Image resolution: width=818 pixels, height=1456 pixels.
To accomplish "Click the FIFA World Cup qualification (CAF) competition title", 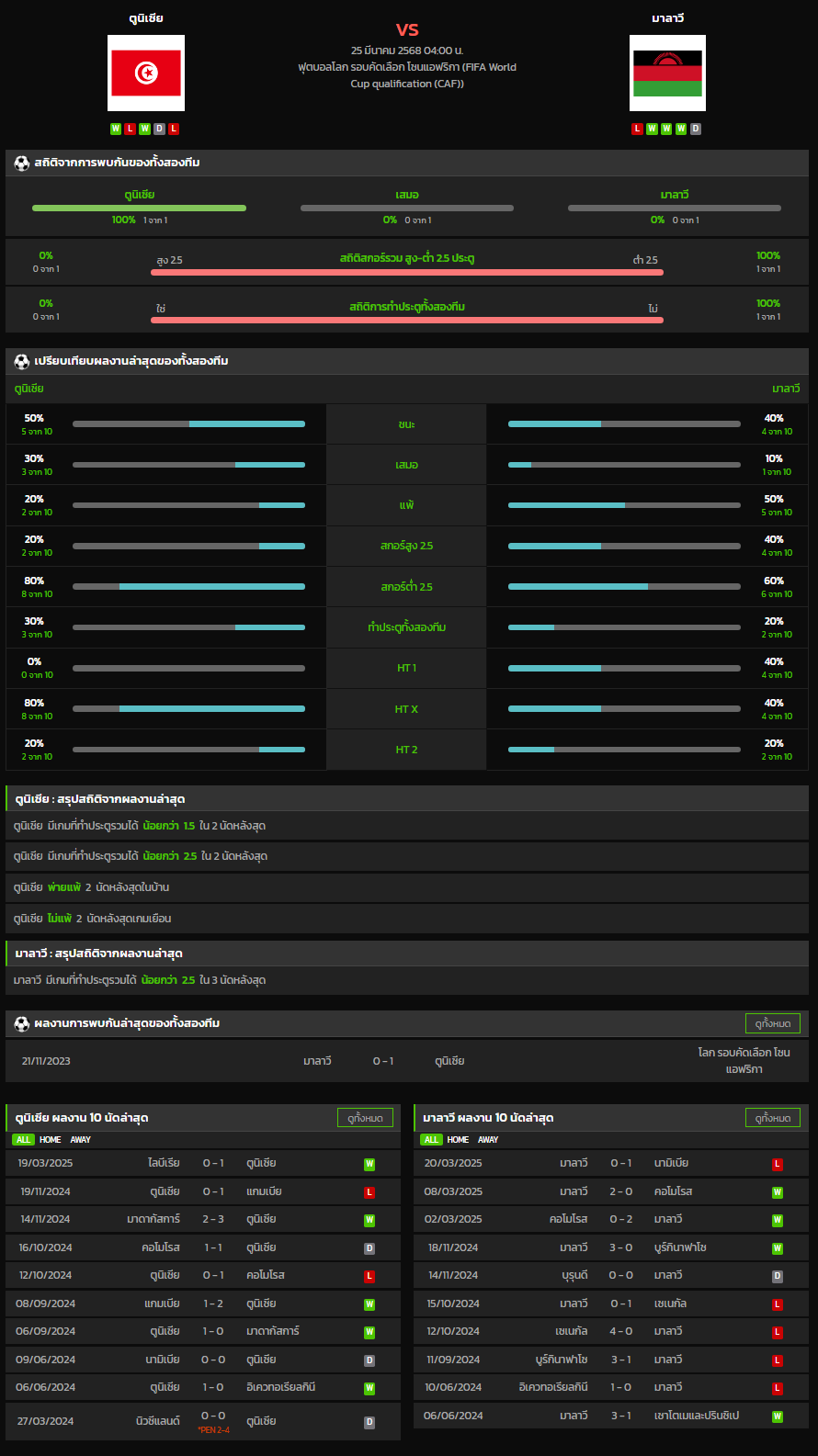I will click(407, 75).
